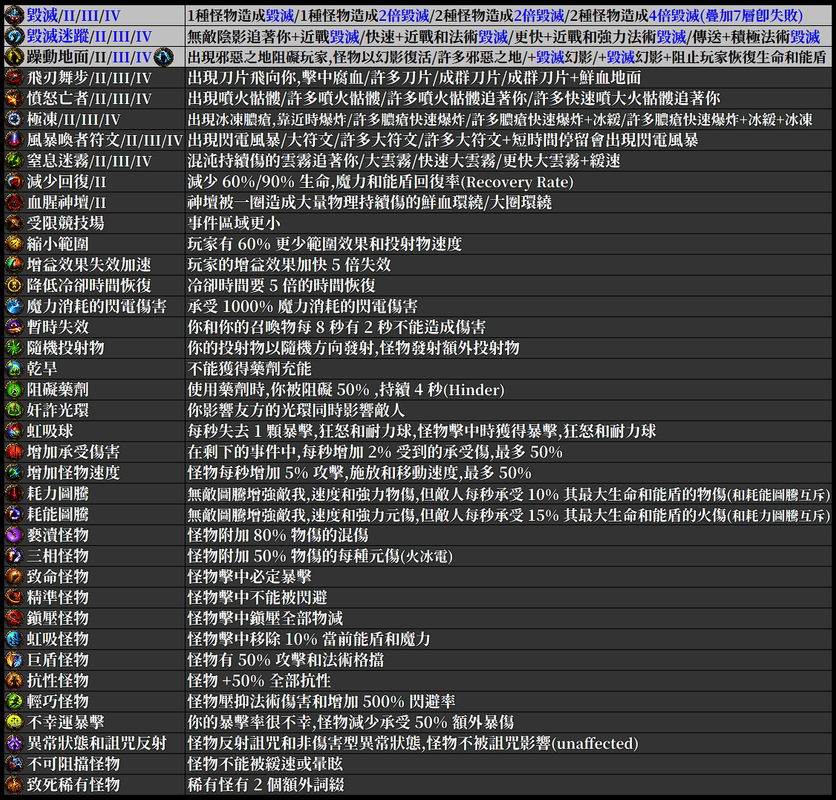Click 怪物有 50% 攻擊和法術格擋 text
The image size is (836, 800).
[285, 660]
